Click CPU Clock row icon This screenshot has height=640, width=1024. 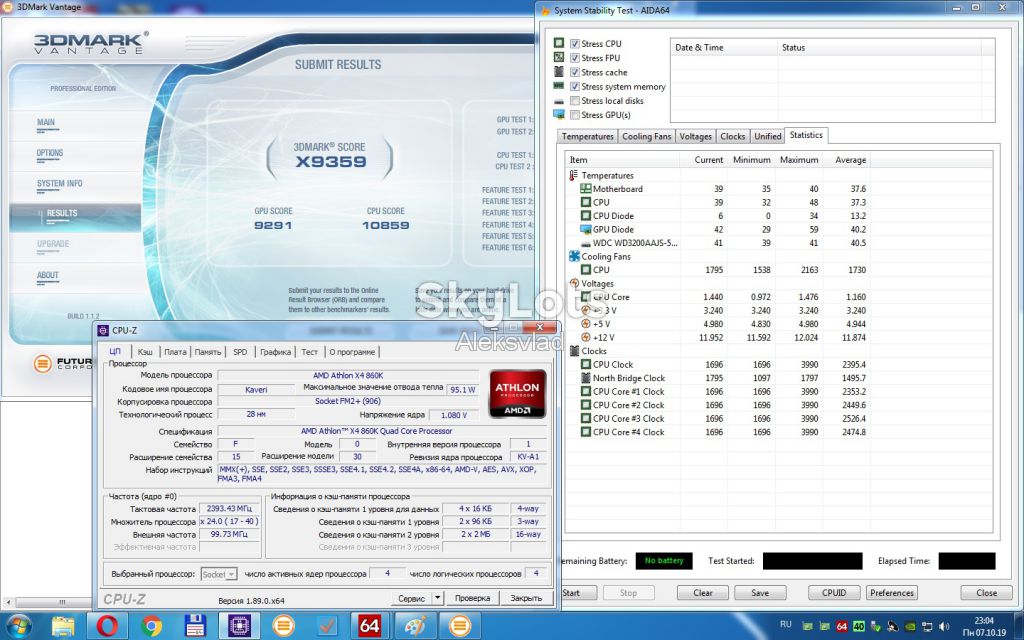pos(586,364)
